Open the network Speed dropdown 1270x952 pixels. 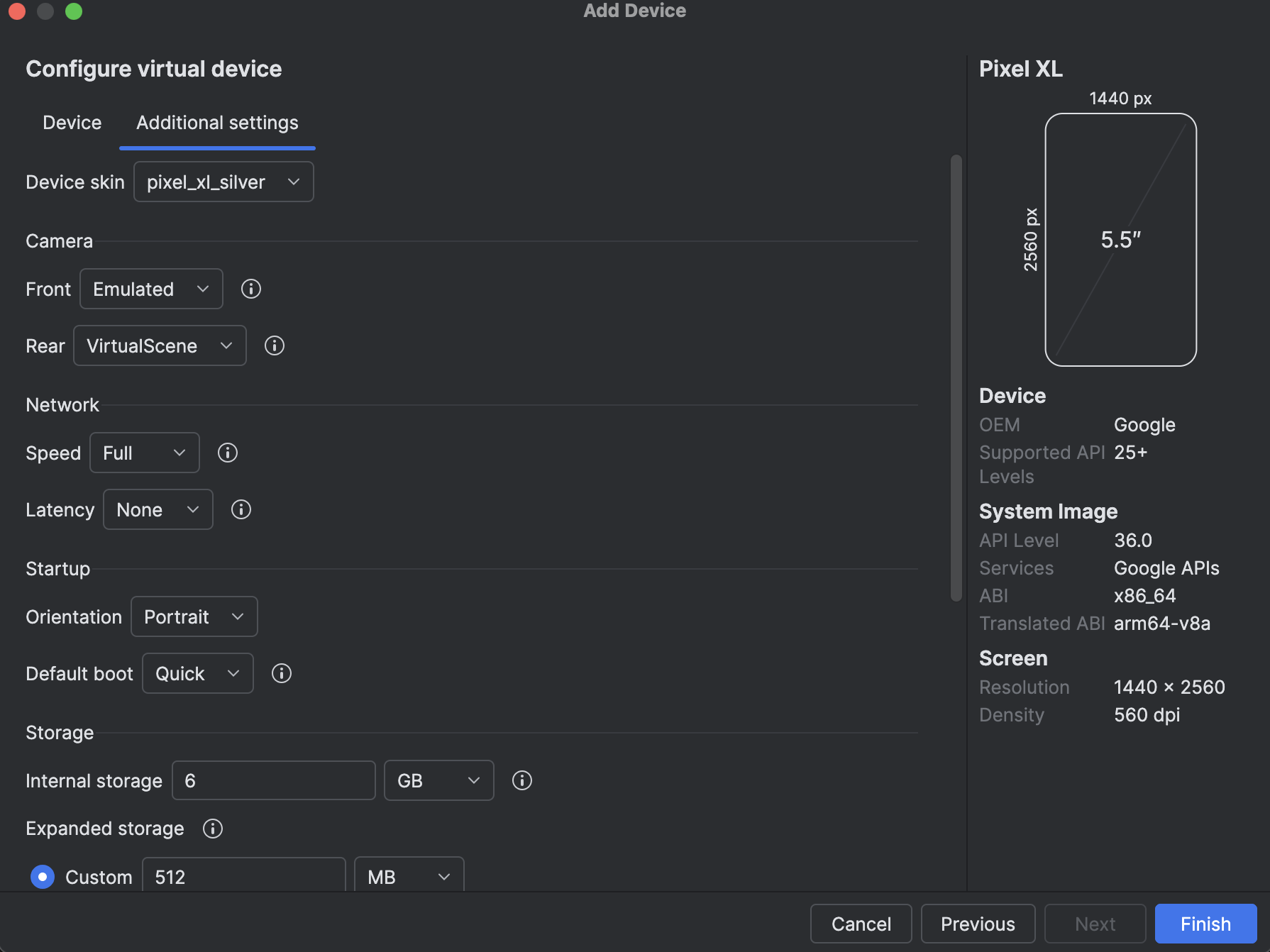[145, 453]
